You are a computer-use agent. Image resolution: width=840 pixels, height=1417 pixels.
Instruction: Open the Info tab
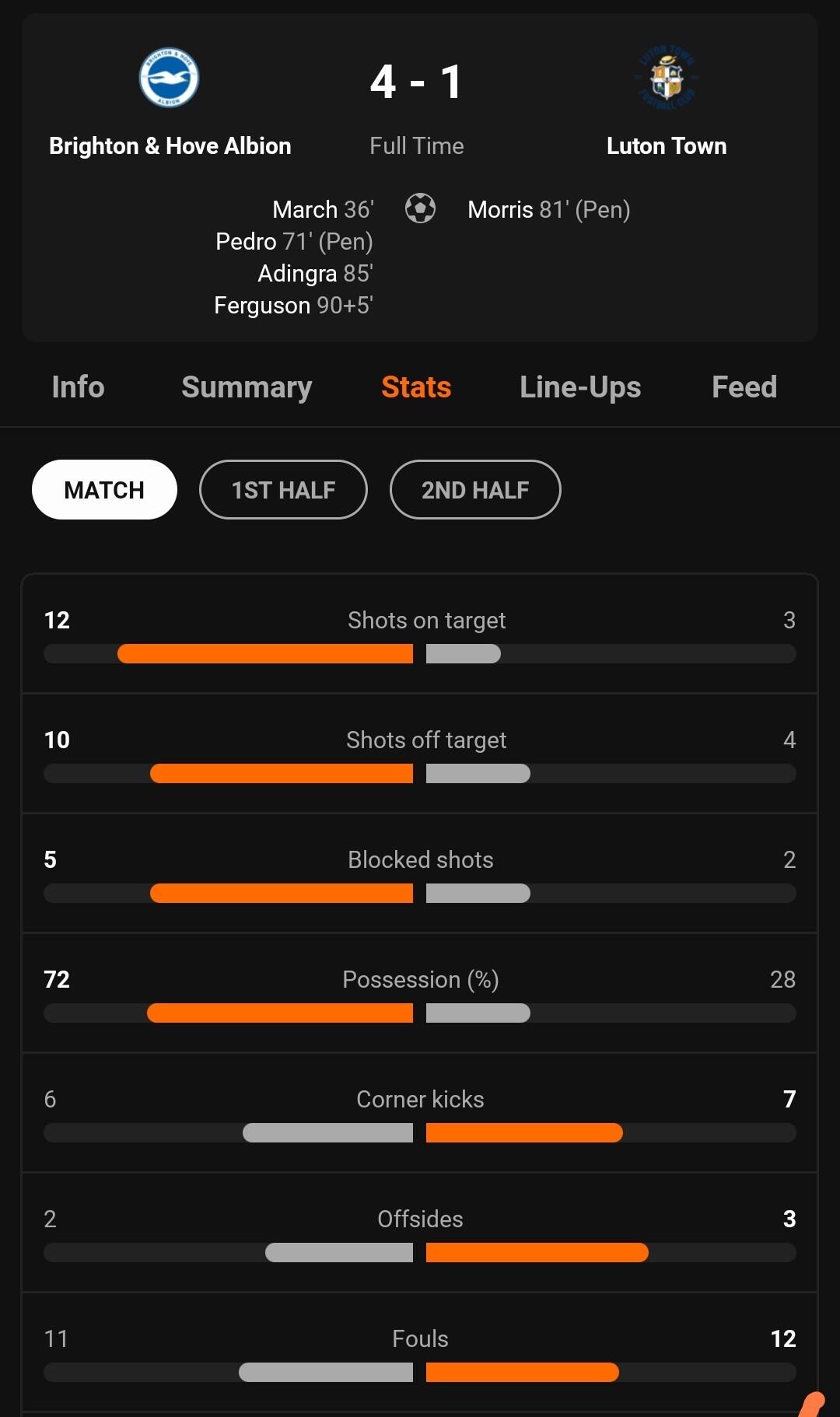(x=78, y=387)
